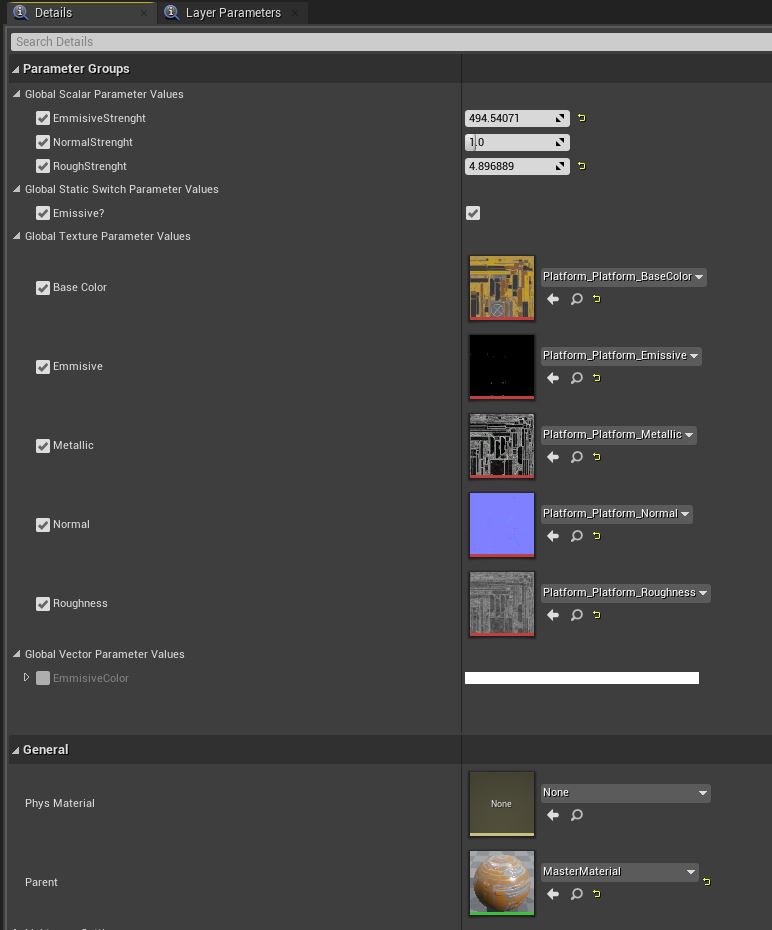Image resolution: width=772 pixels, height=930 pixels.
Task: Open Platform_Platform_Metallic asset dropdown
Action: coord(618,434)
